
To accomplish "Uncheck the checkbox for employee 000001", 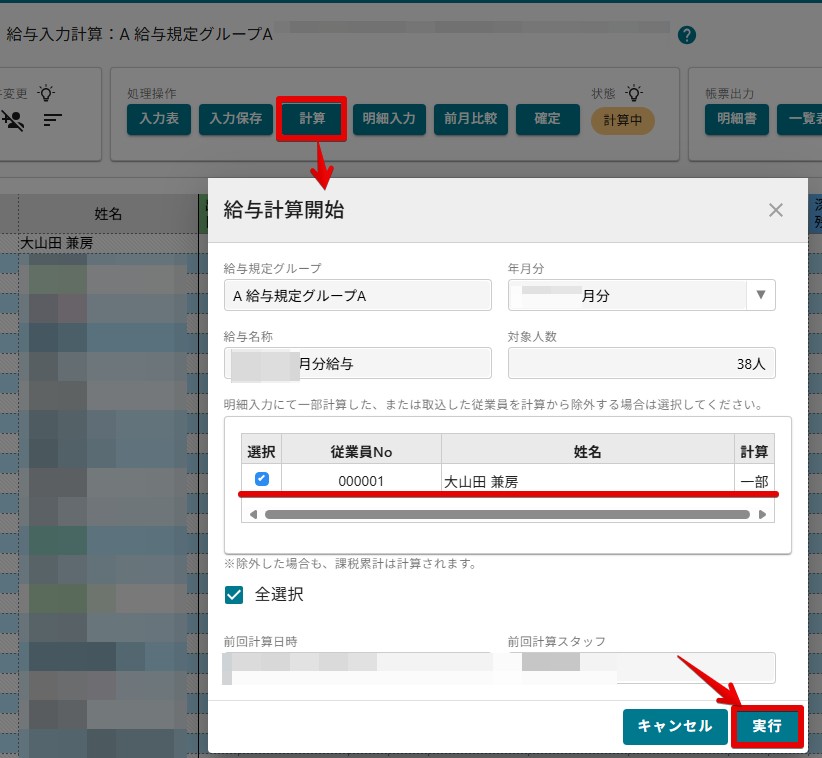I will pyautogui.click(x=262, y=479).
